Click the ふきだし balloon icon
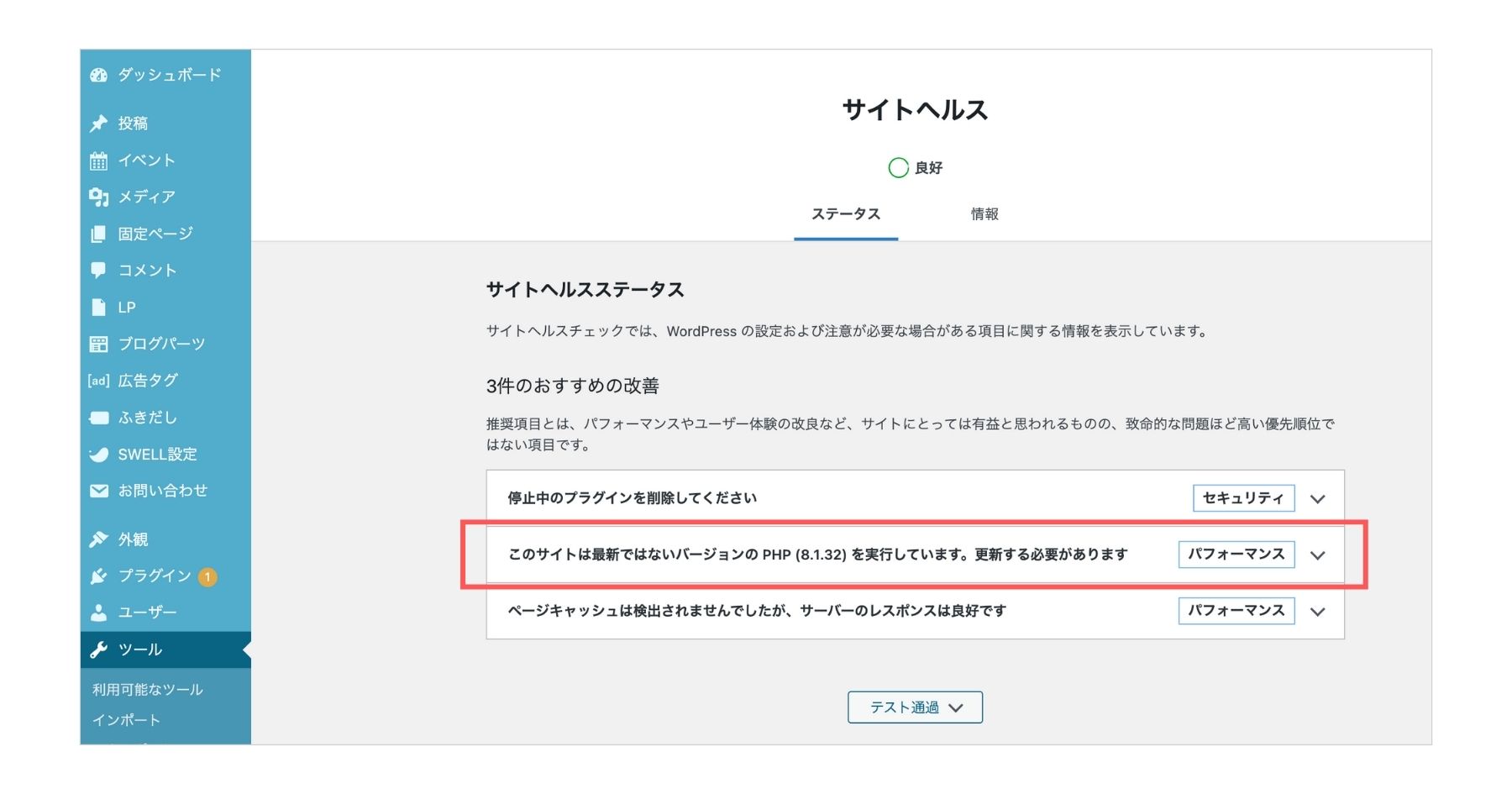 99,418
